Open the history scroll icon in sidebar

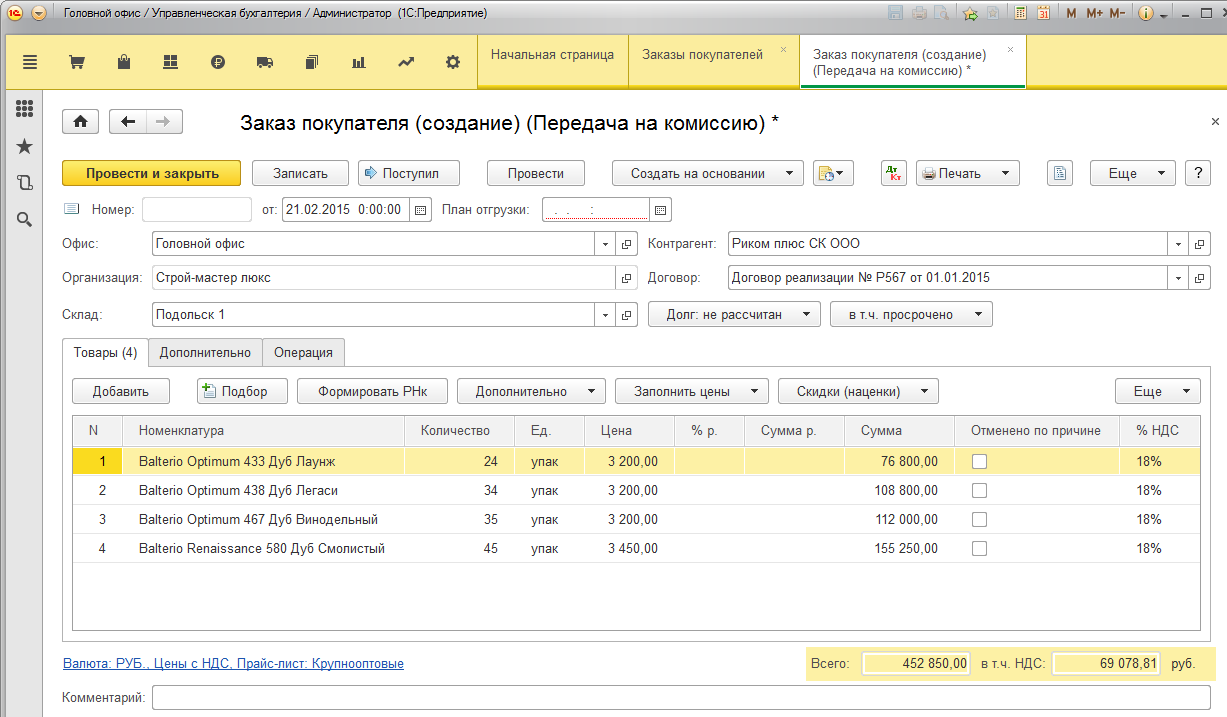(25, 182)
